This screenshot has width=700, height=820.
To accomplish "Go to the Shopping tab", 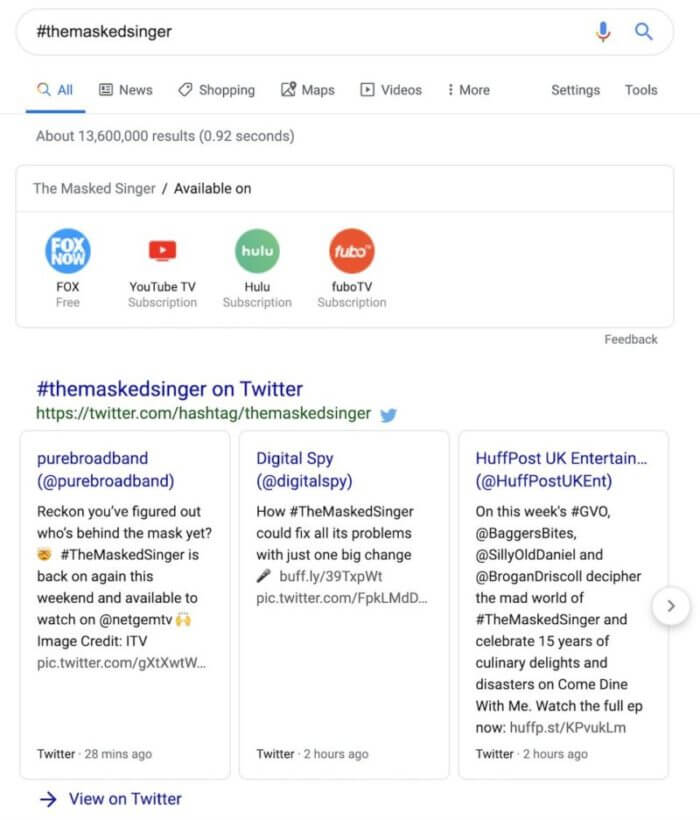I will coord(216,90).
